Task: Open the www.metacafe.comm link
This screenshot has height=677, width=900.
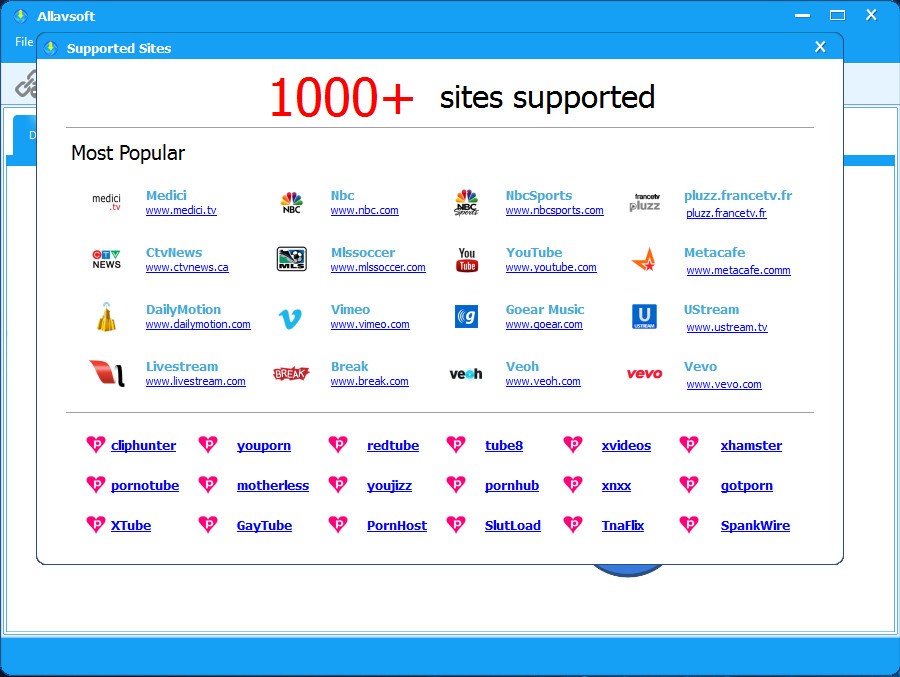Action: coord(738,270)
